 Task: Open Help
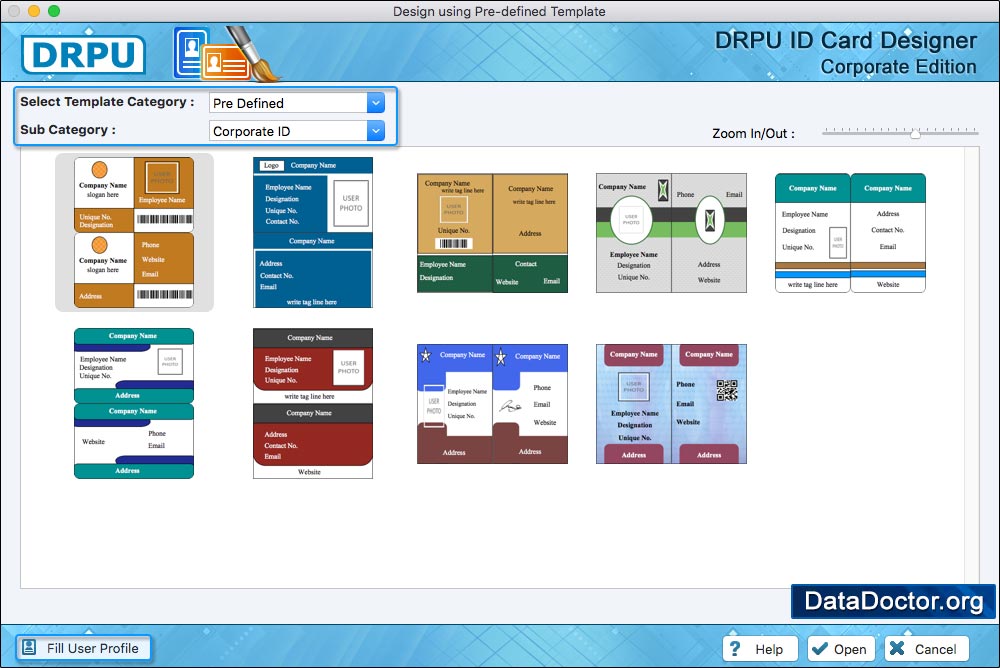[760, 649]
